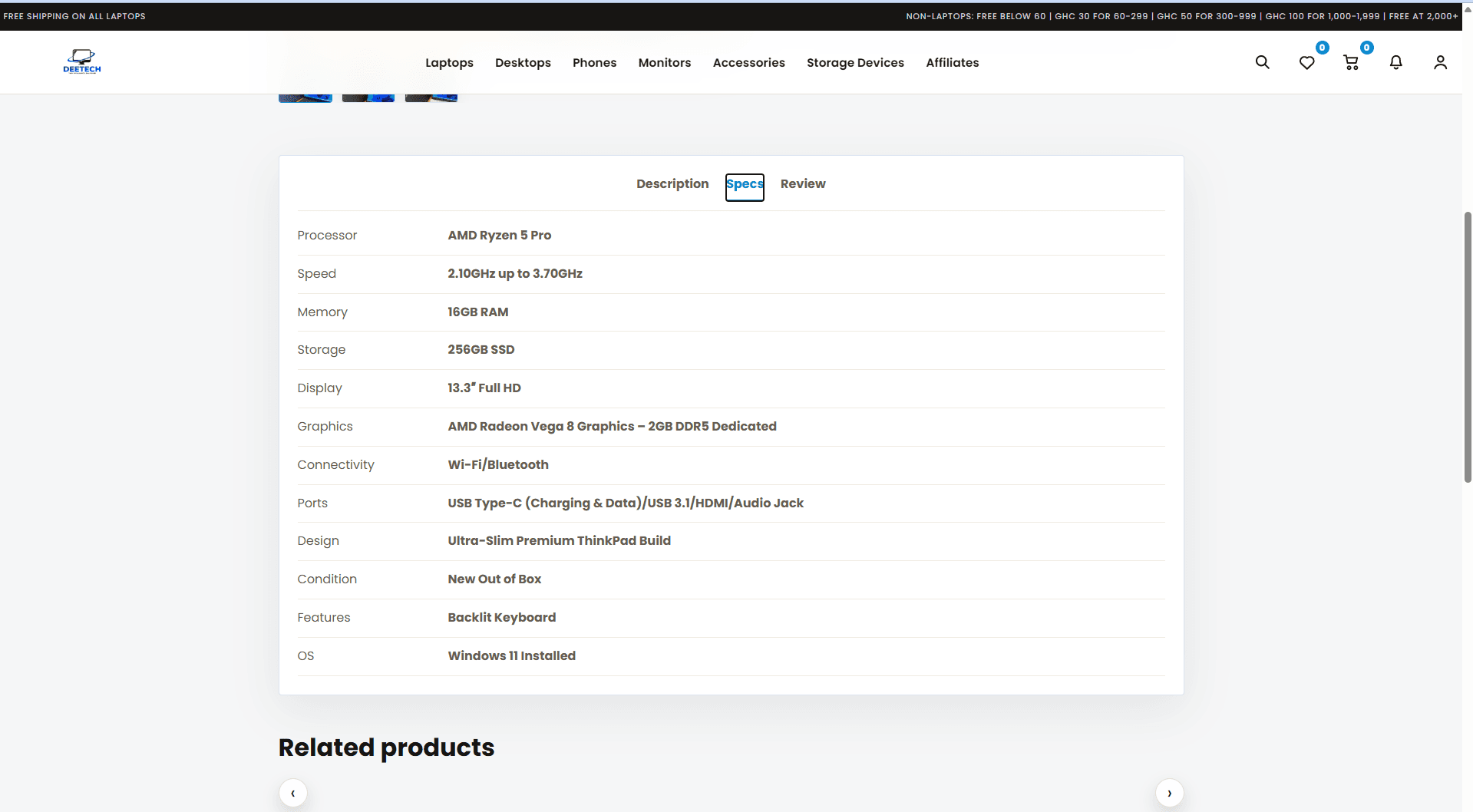Click next arrow in Related products
The image size is (1473, 812).
point(1169,793)
